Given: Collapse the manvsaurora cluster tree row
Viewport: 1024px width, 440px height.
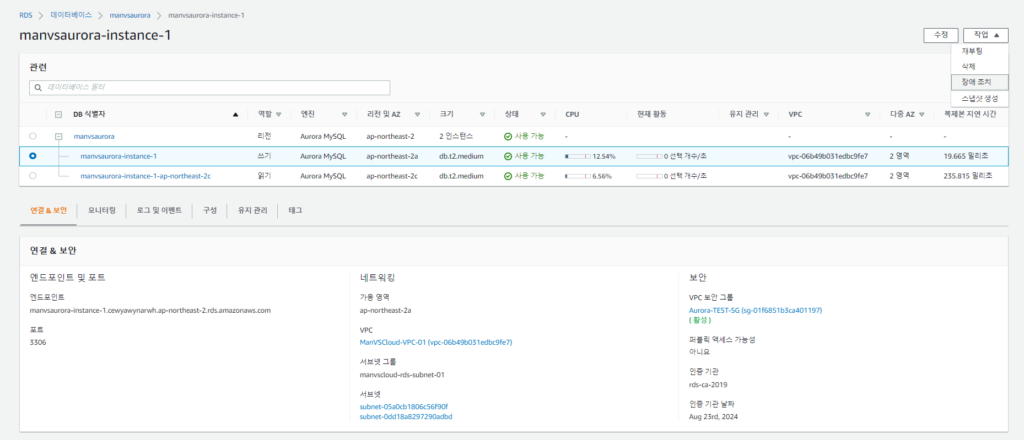Looking at the screenshot, I should (x=59, y=135).
